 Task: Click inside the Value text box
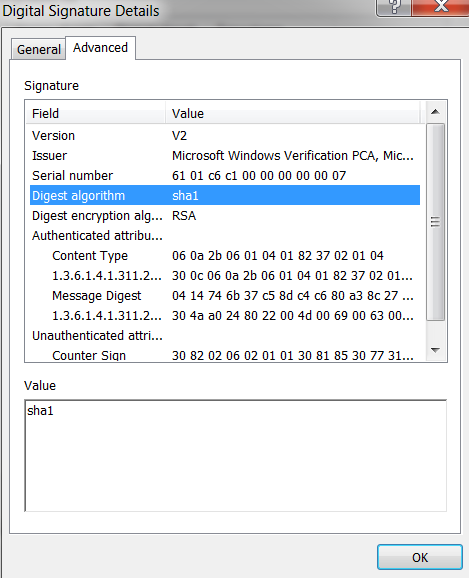(236, 456)
